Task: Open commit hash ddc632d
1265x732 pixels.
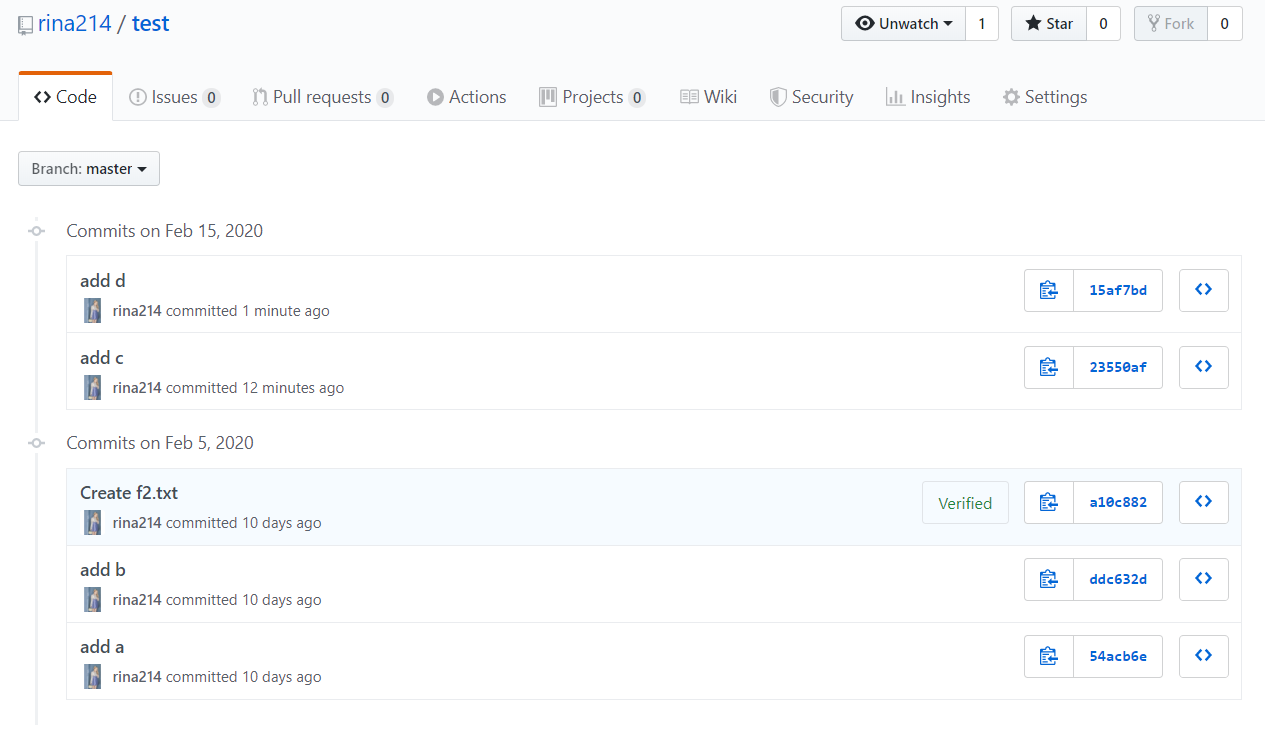Action: 1118,579
